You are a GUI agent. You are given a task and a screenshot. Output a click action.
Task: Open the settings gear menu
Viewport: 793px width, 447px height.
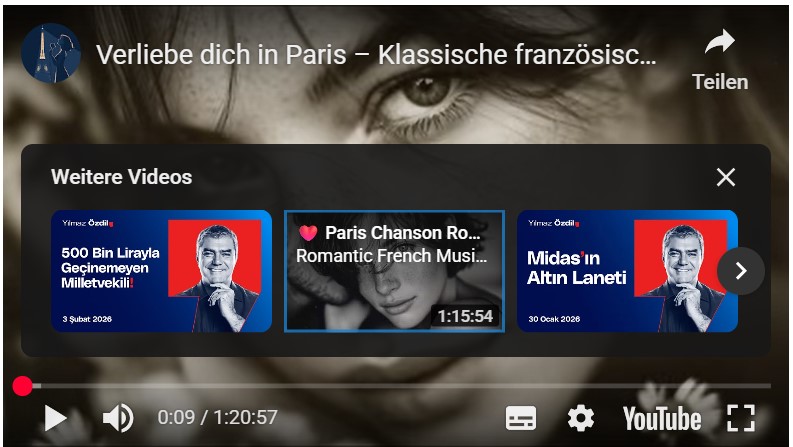pyautogui.click(x=581, y=418)
